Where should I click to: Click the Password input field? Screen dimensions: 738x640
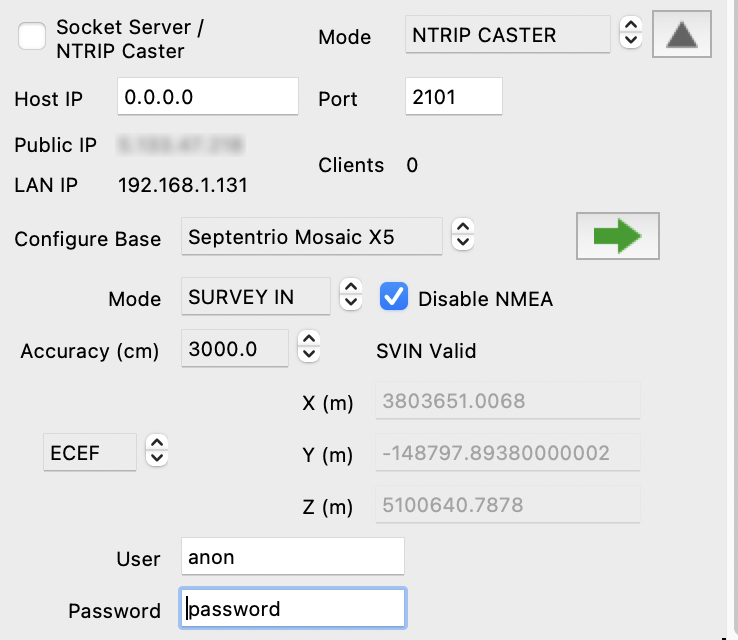pos(294,609)
